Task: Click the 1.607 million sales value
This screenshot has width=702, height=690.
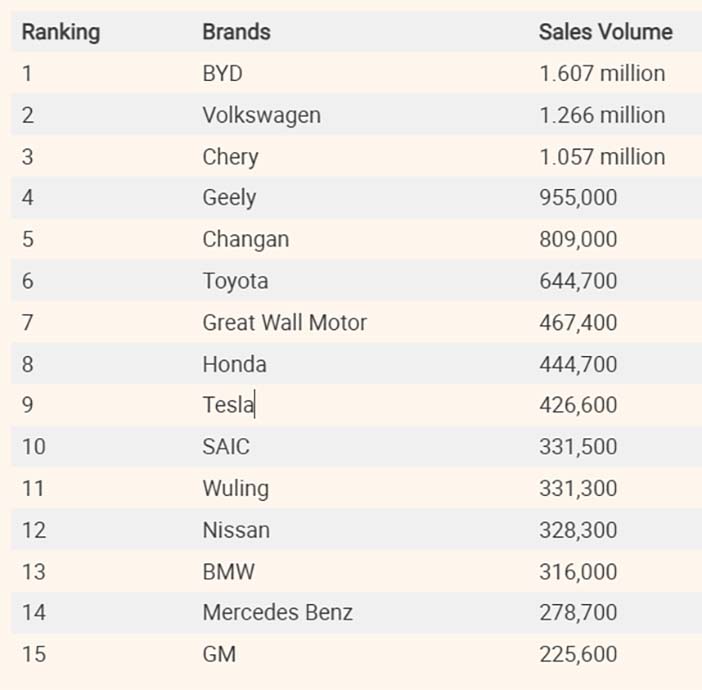Action: point(601,74)
